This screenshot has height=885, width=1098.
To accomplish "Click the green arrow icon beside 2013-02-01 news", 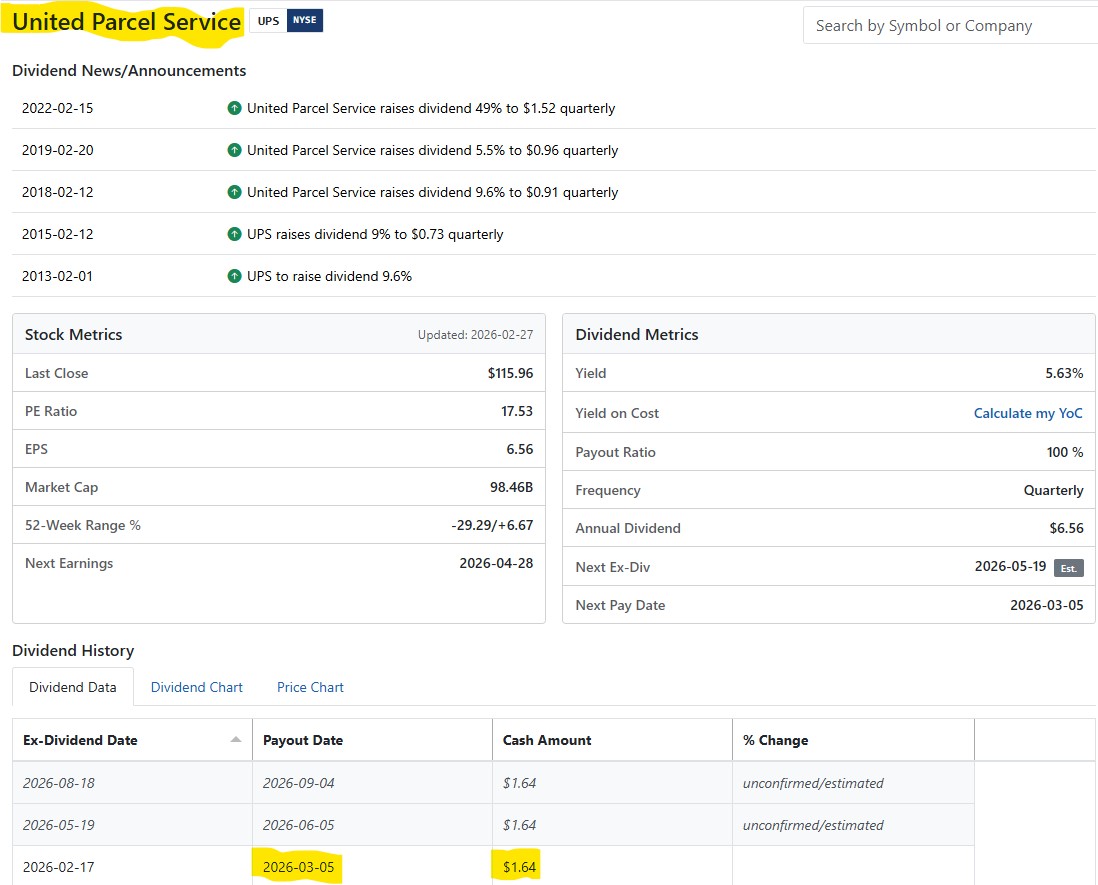I will tap(234, 276).
